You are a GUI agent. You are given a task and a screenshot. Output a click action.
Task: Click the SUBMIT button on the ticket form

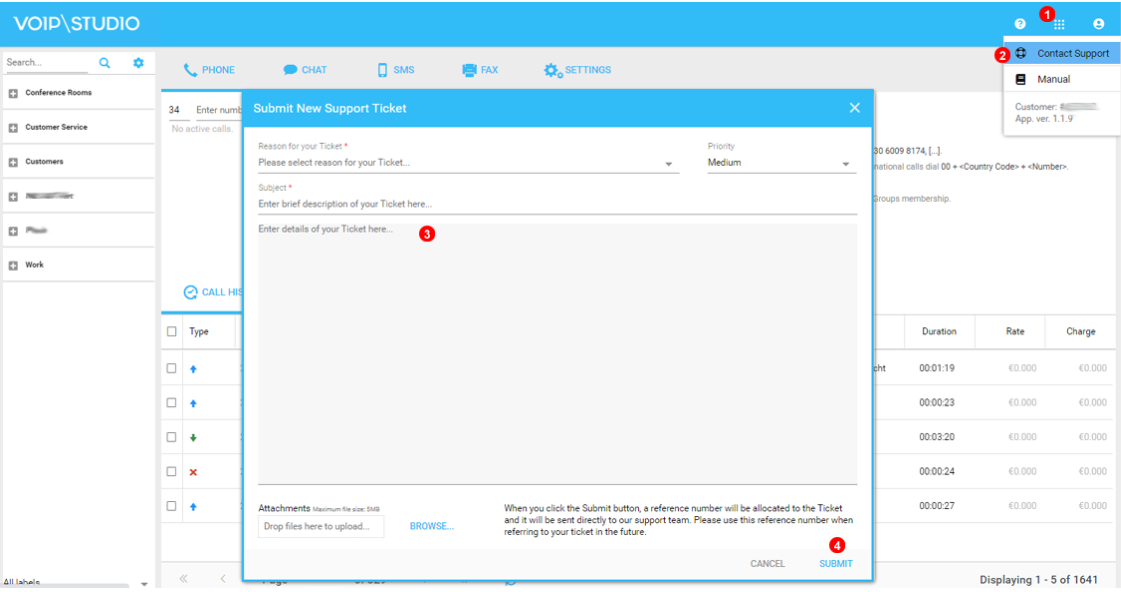click(837, 563)
